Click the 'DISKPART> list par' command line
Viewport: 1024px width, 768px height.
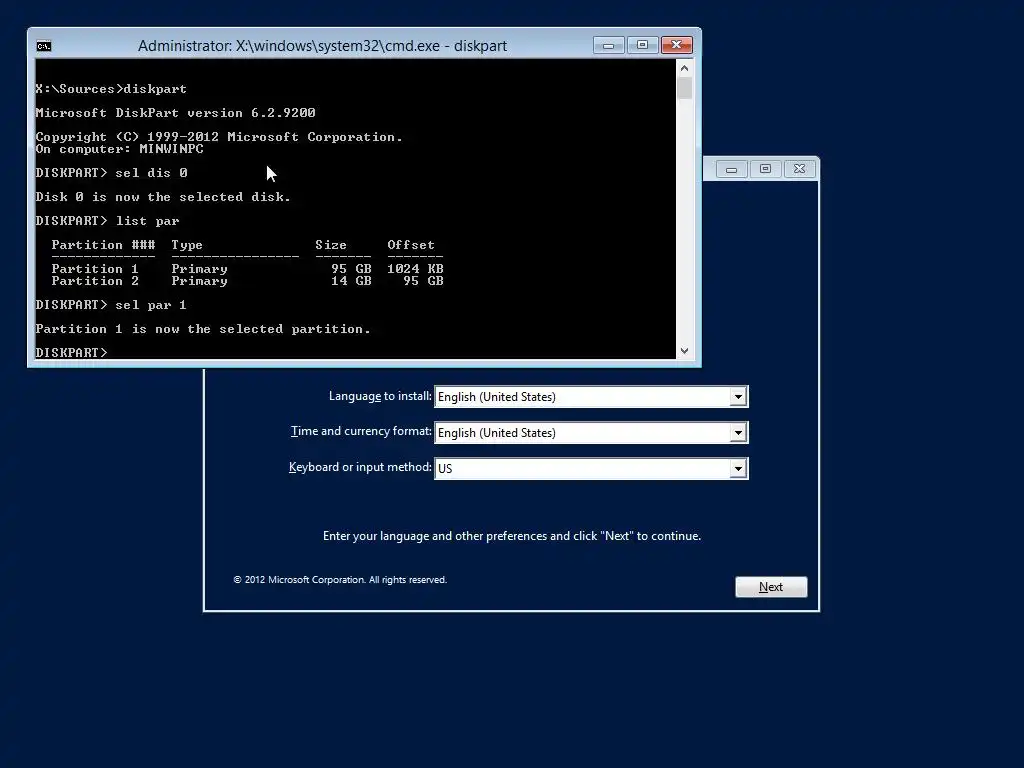pyautogui.click(x=107, y=221)
